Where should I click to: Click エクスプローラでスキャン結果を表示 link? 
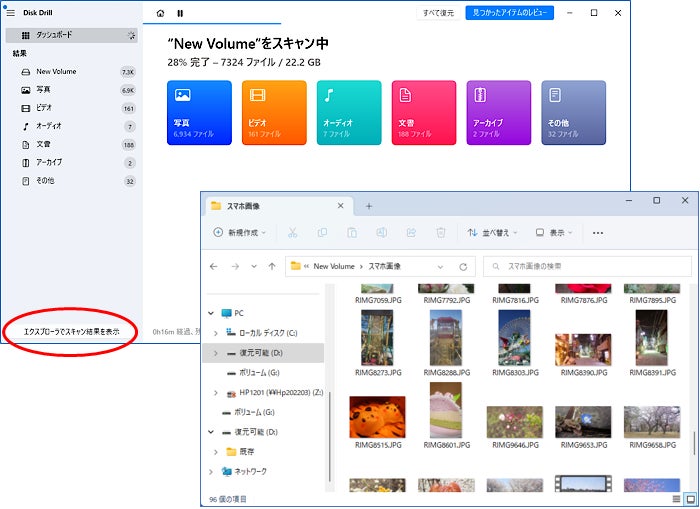click(71, 332)
